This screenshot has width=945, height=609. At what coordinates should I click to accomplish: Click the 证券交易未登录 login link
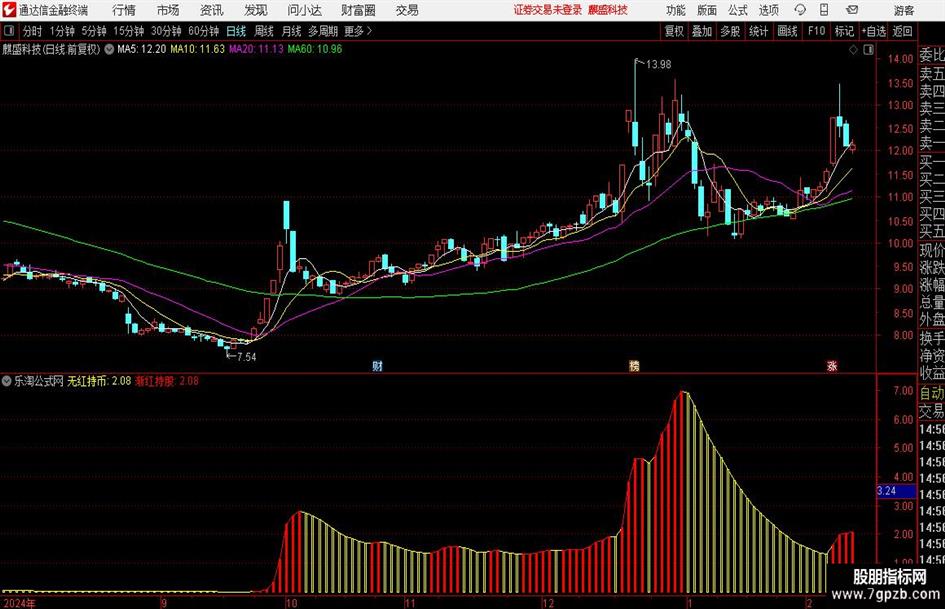pyautogui.click(x=548, y=10)
